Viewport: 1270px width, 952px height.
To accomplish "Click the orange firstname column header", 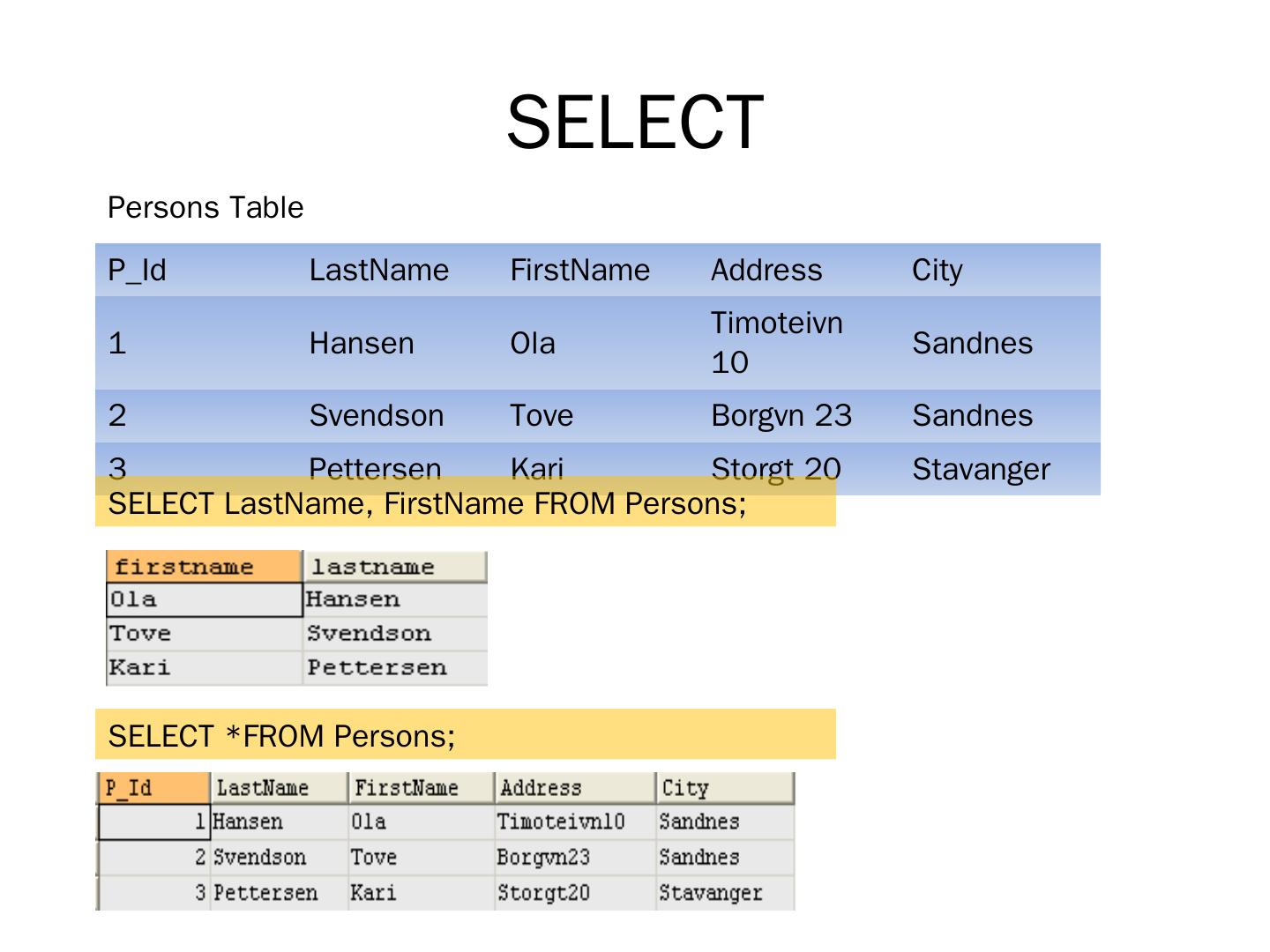I will 203,567.
